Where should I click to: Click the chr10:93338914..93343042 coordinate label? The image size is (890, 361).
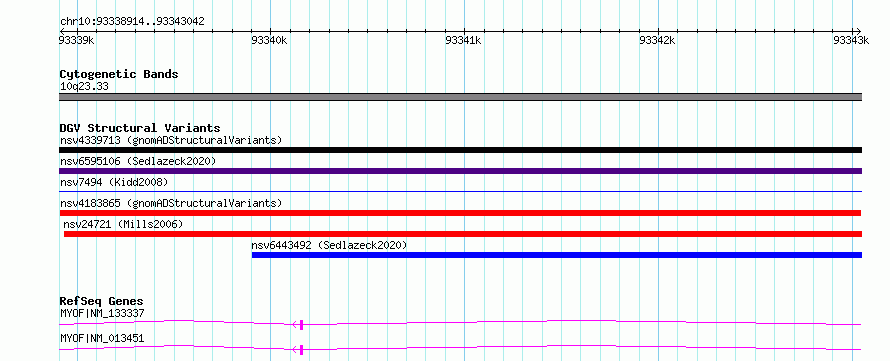132,22
